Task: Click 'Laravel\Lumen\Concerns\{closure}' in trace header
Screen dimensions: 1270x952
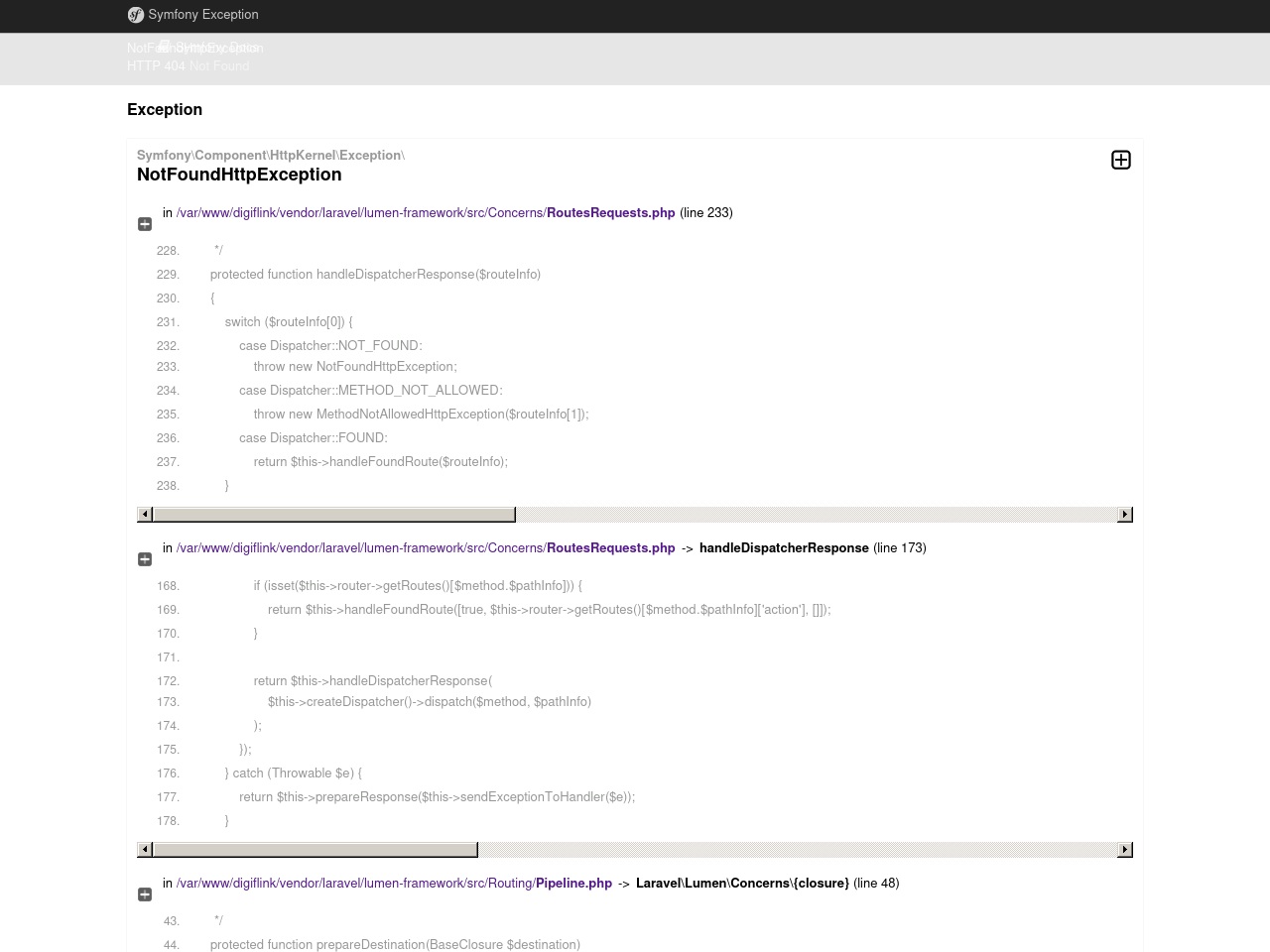Action: [742, 884]
